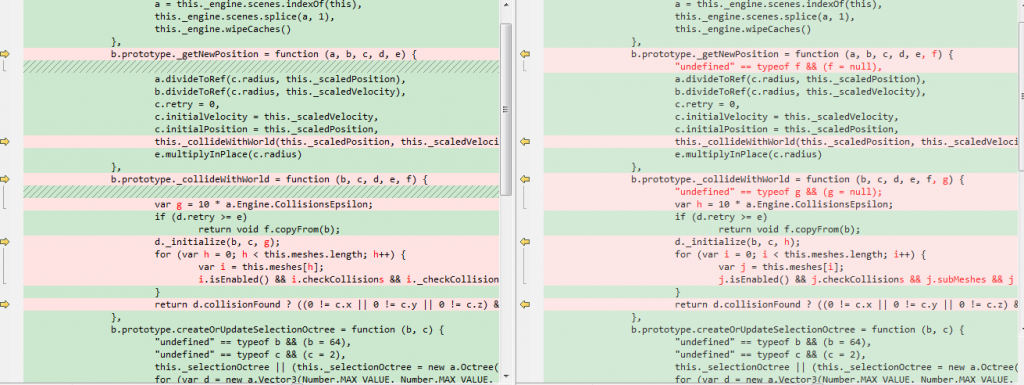Click right arrow beside _collideWithWorld function definition

[524, 179]
